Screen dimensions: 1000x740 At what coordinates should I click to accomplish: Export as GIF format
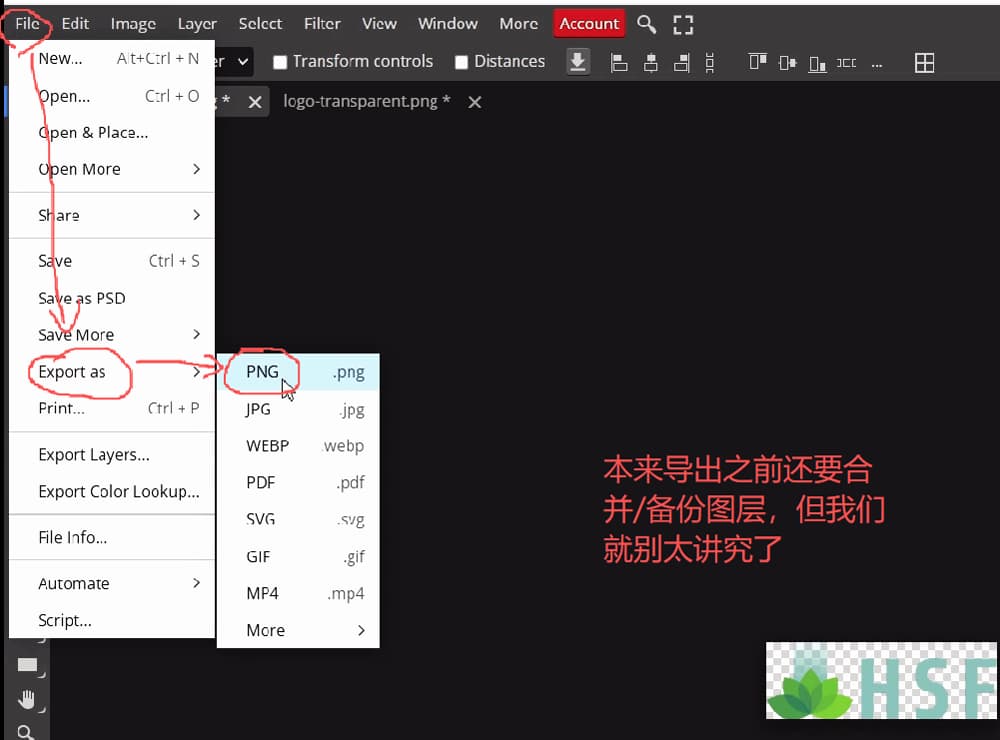click(298, 557)
